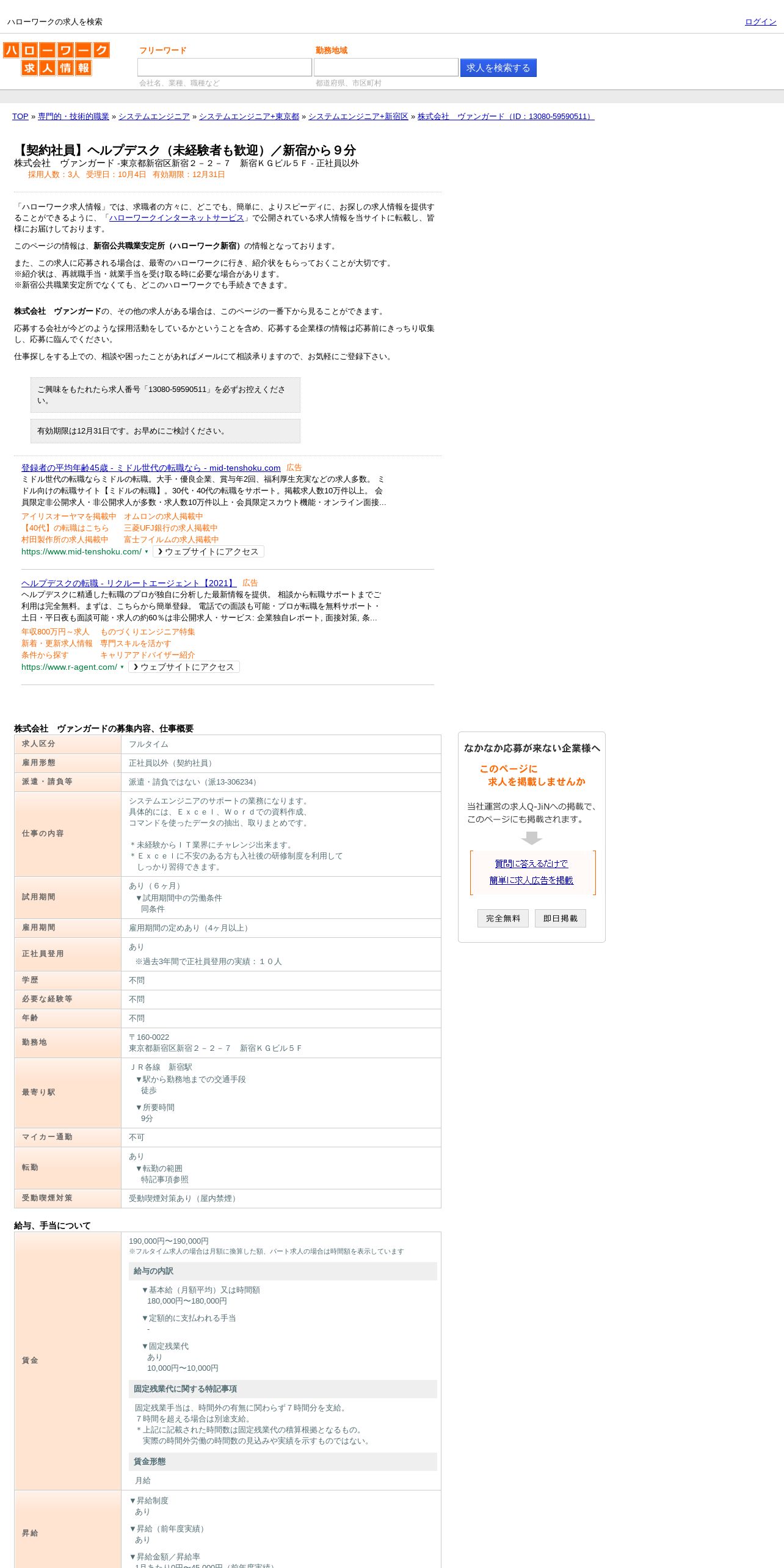Screen dimensions: 784x1568
Task: Open the リクルートエージェント ad title
Action: [129, 583]
